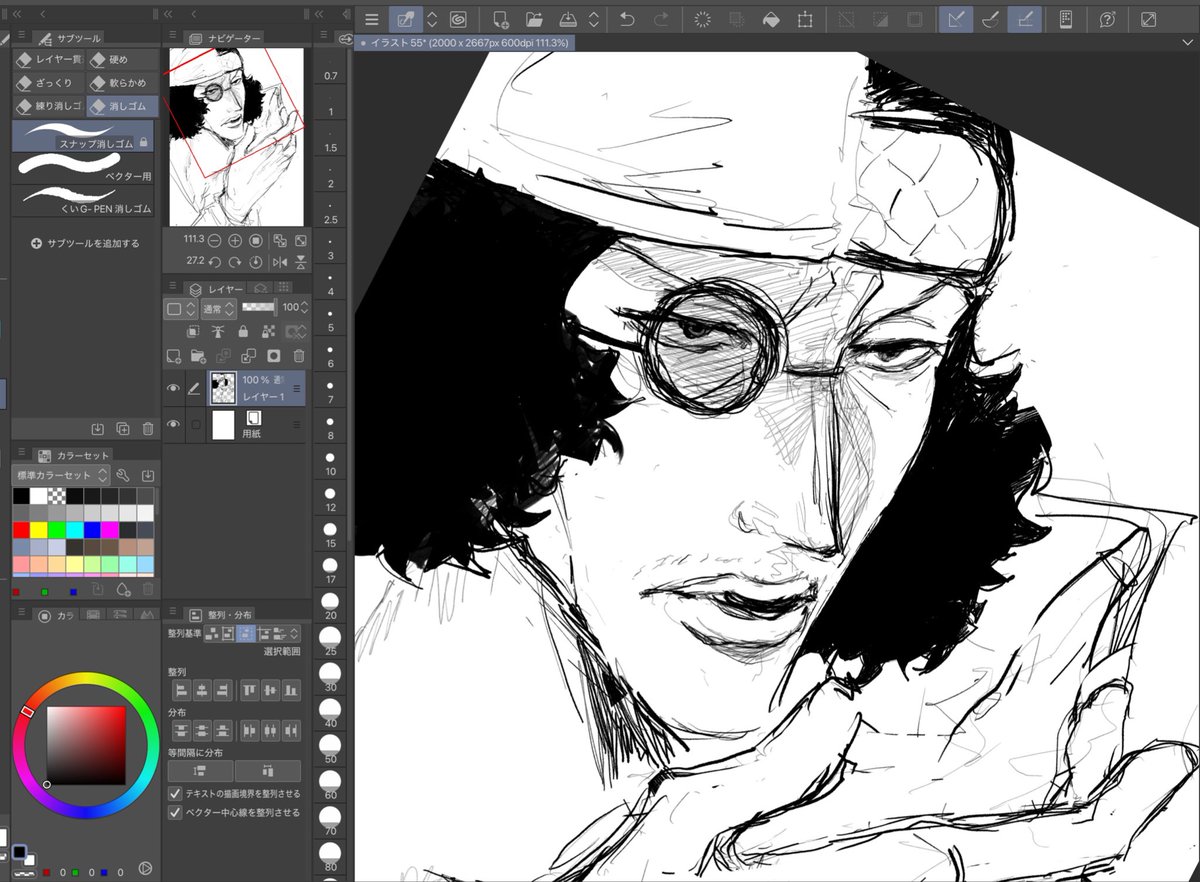The width and height of the screenshot is (1200, 882).
Task: Align left edges icon in 整列 row
Action: [x=181, y=689]
